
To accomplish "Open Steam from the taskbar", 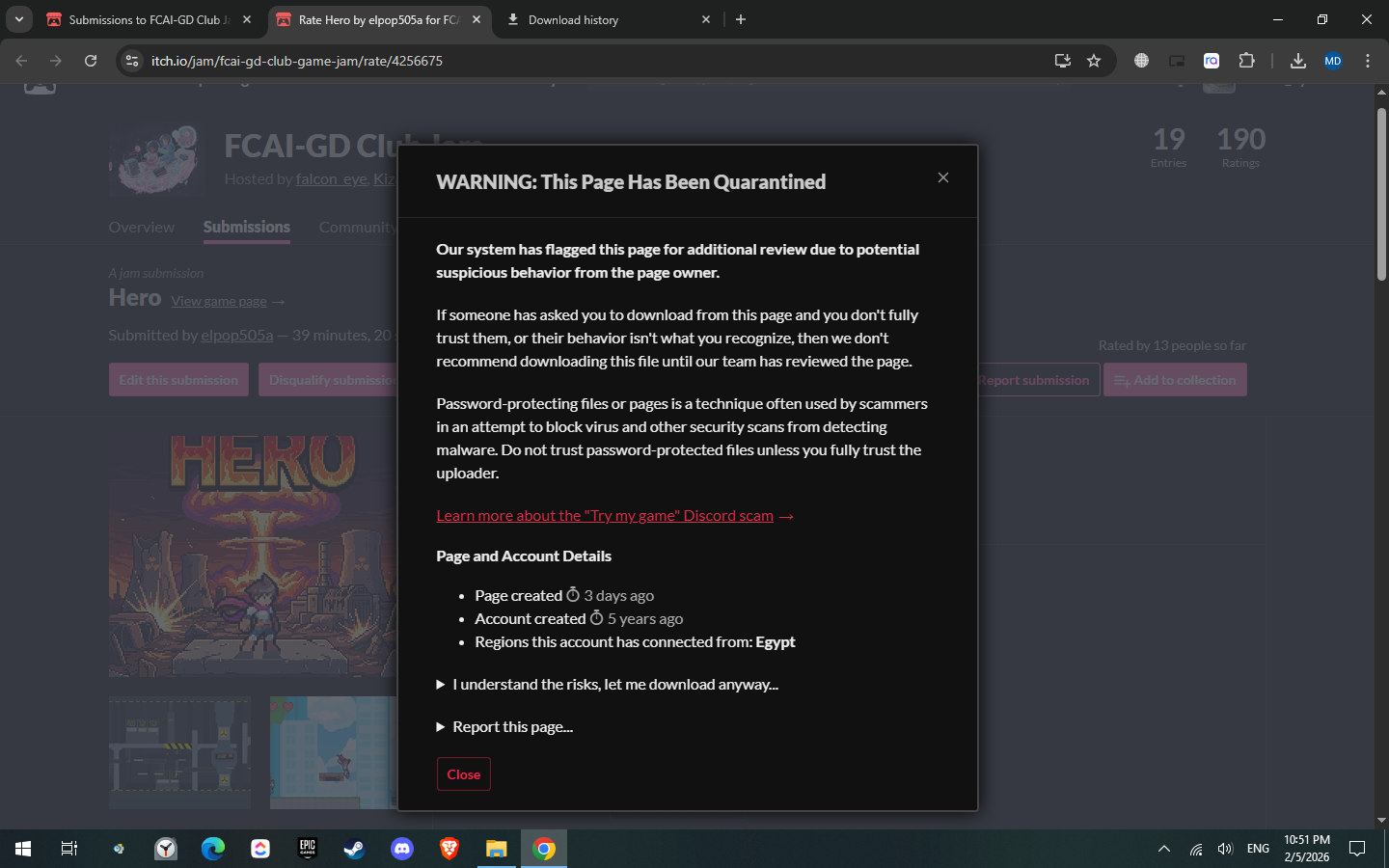I will coord(355,849).
